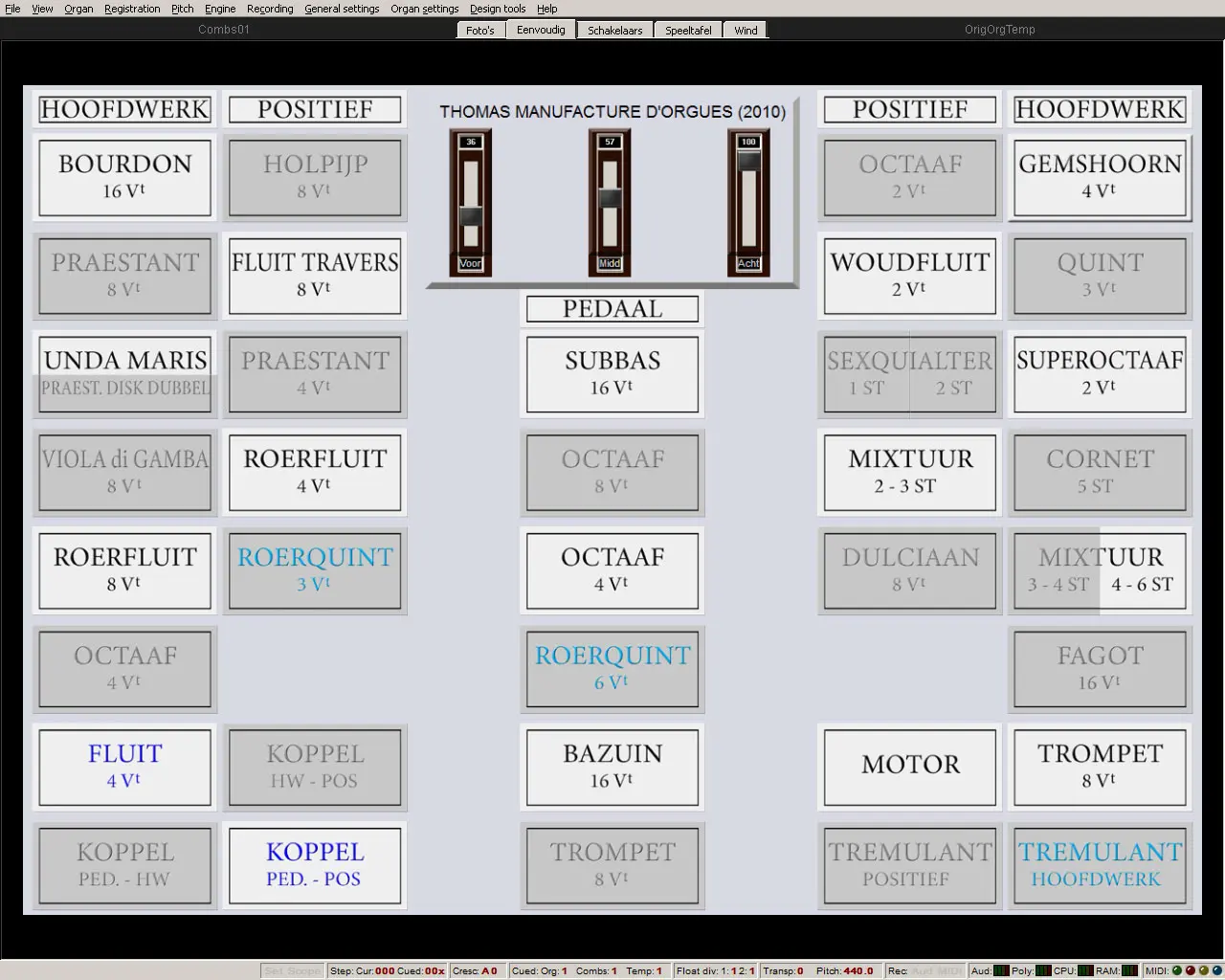1225x980 pixels.
Task: Turn off the Bourdon 16 Vt stop
Action: pyautogui.click(x=124, y=176)
